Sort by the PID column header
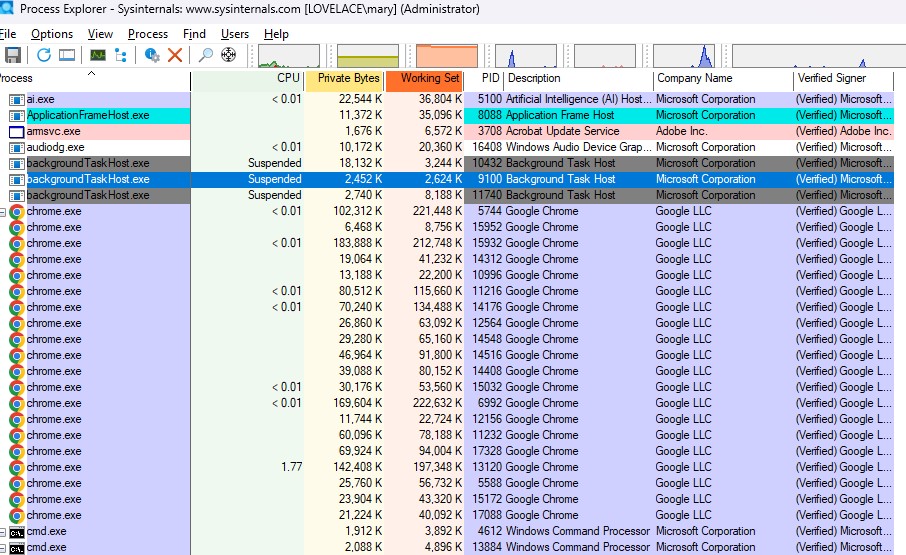 coord(484,79)
